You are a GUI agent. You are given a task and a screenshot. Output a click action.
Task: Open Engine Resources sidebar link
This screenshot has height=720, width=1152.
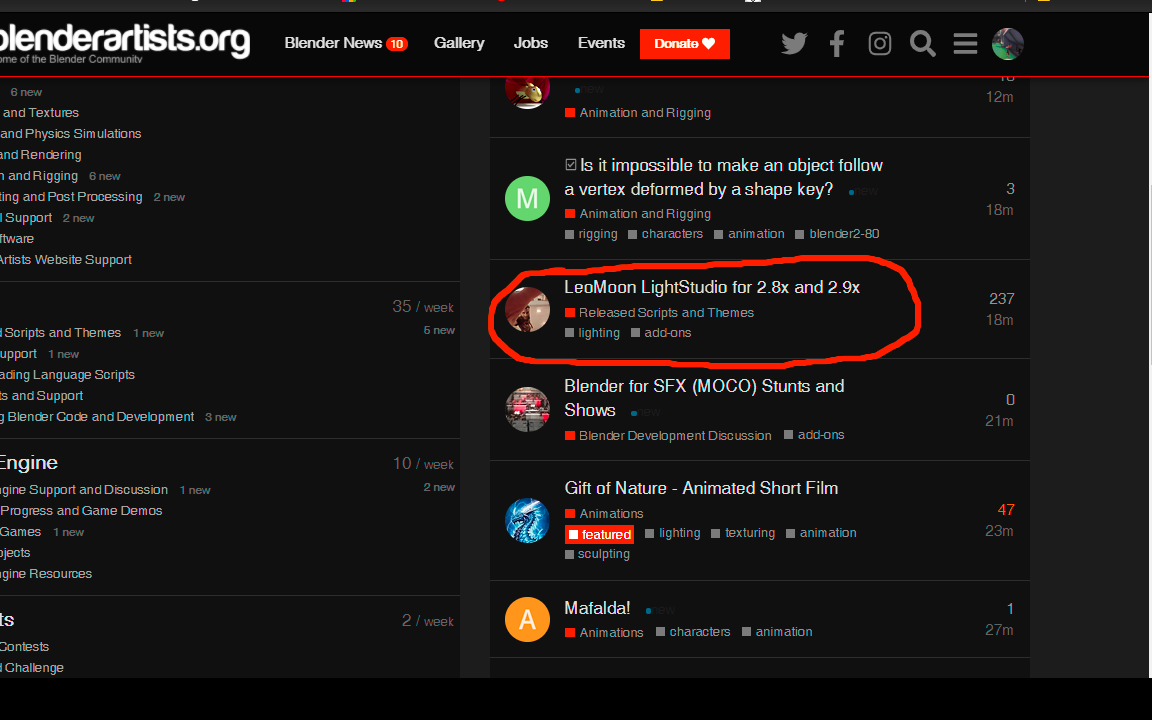click(46, 574)
